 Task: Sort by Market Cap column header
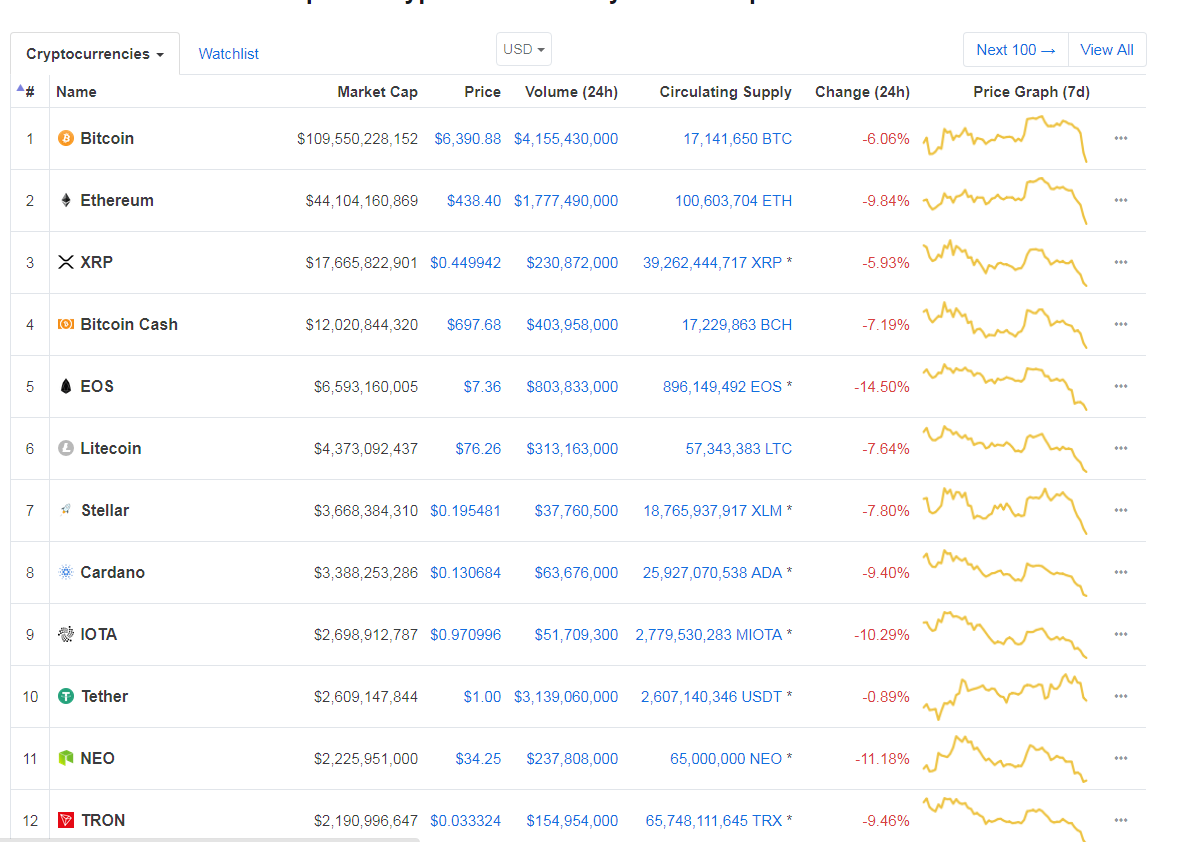[x=378, y=92]
